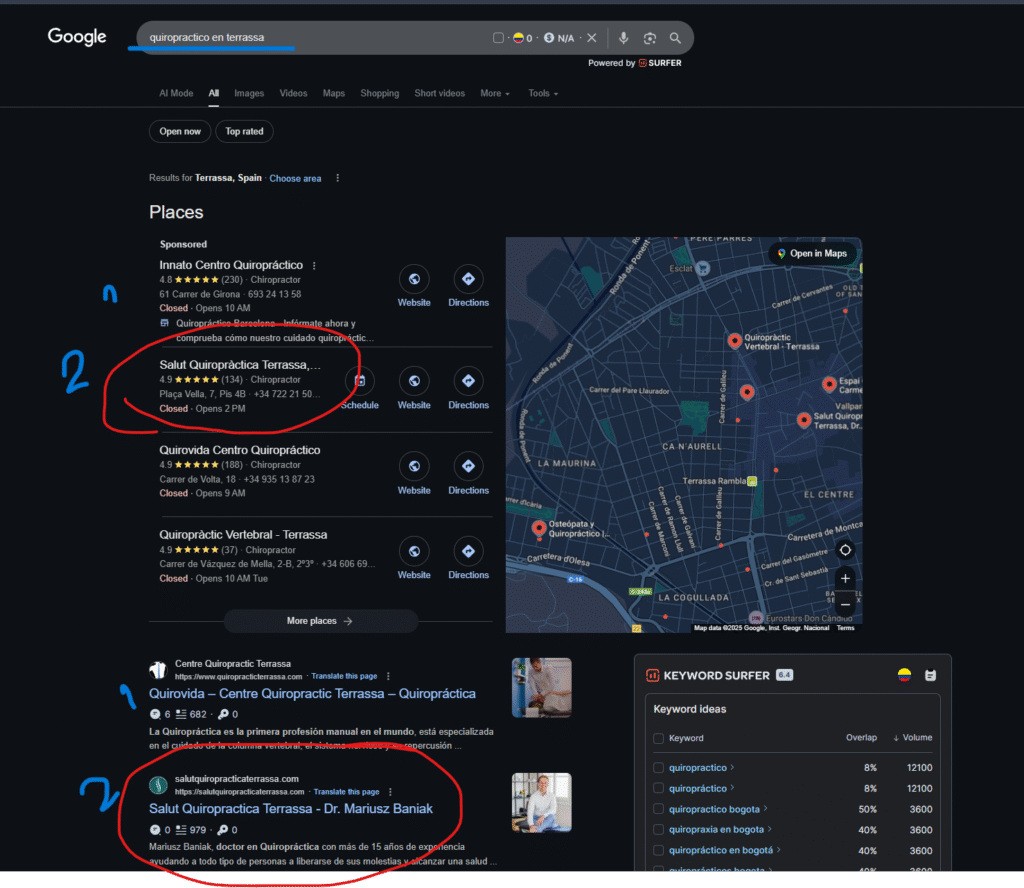Clear the search query with X
Viewport: 1024px width, 888px height.
coord(592,38)
